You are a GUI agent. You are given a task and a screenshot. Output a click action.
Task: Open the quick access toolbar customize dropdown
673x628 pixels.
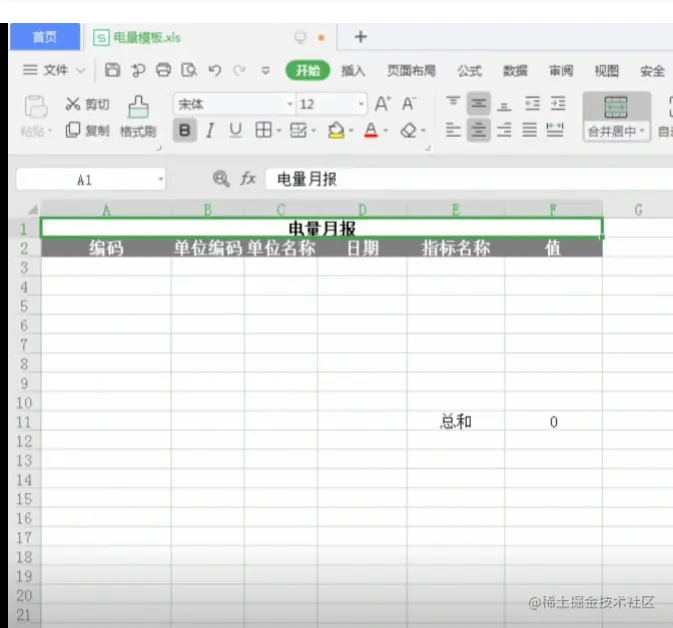pyautogui.click(x=266, y=70)
